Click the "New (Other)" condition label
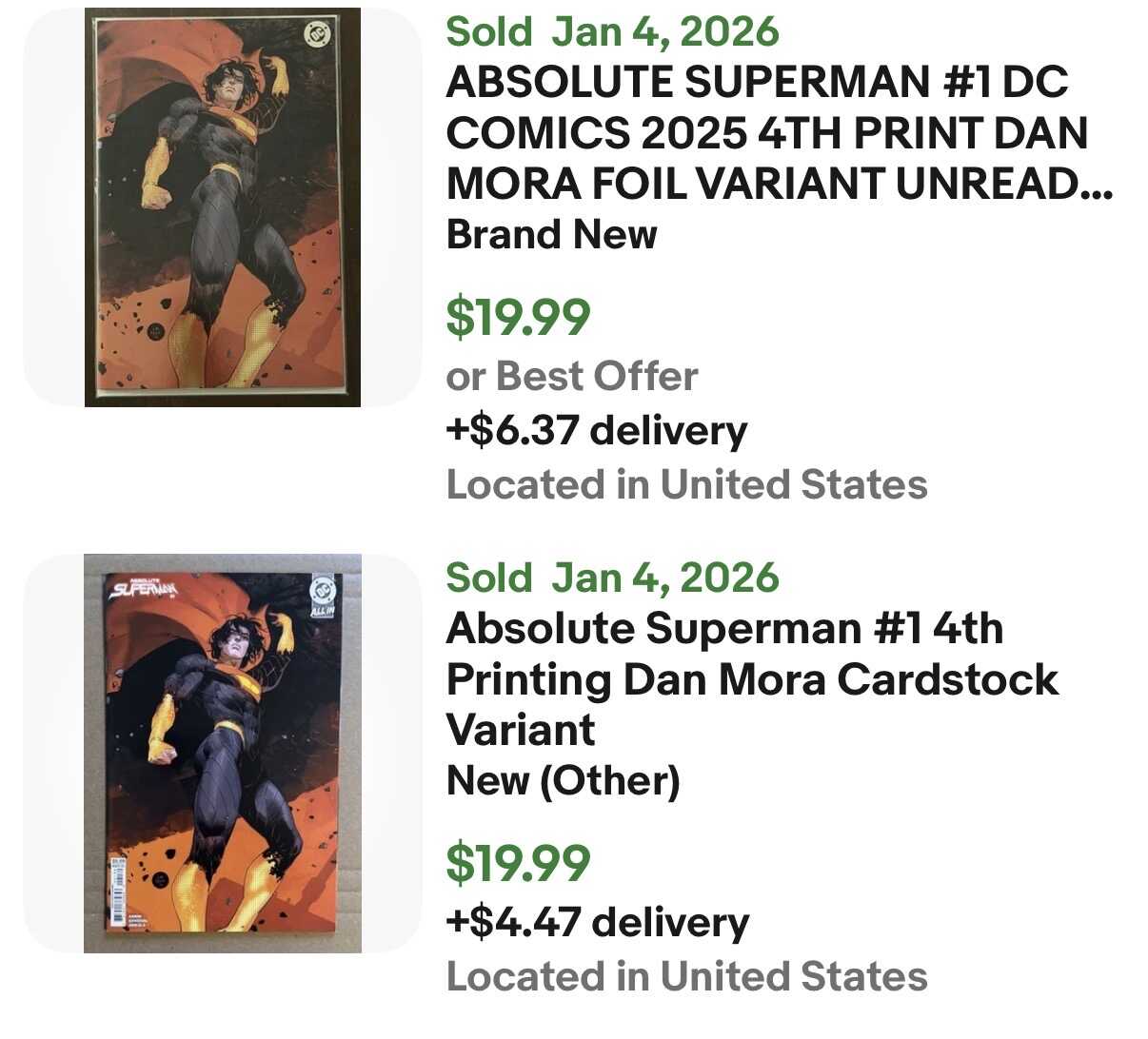Image resolution: width=1148 pixels, height=1039 pixels. [x=563, y=781]
